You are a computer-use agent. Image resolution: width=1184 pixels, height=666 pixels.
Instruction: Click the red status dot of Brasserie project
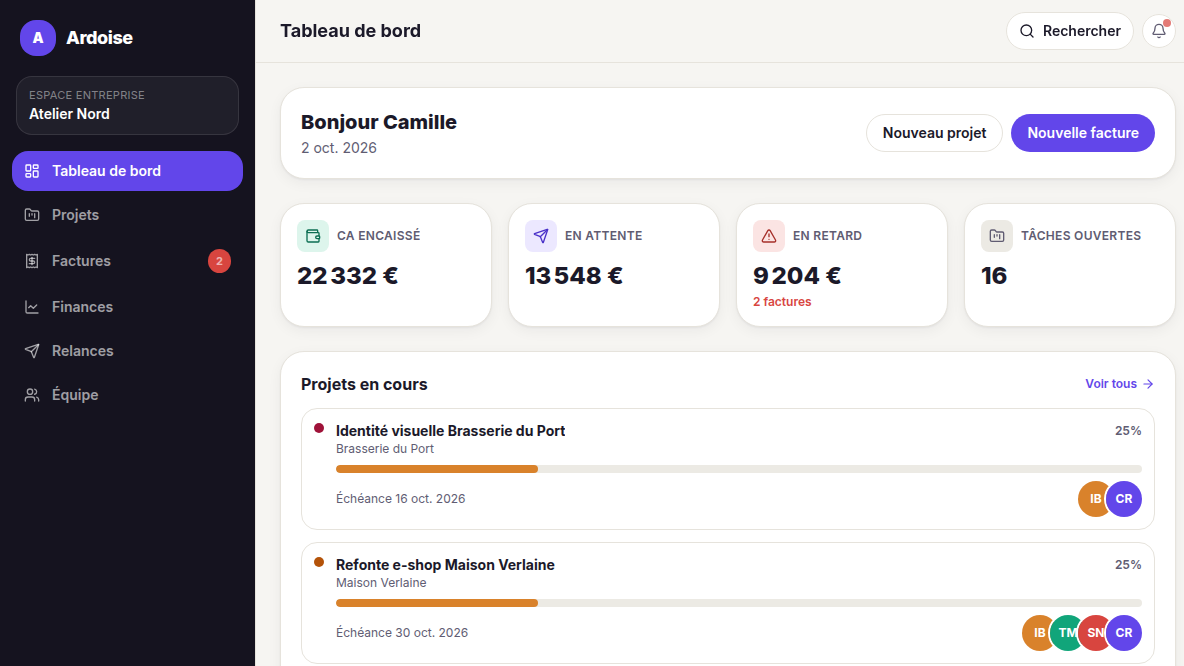(x=319, y=428)
